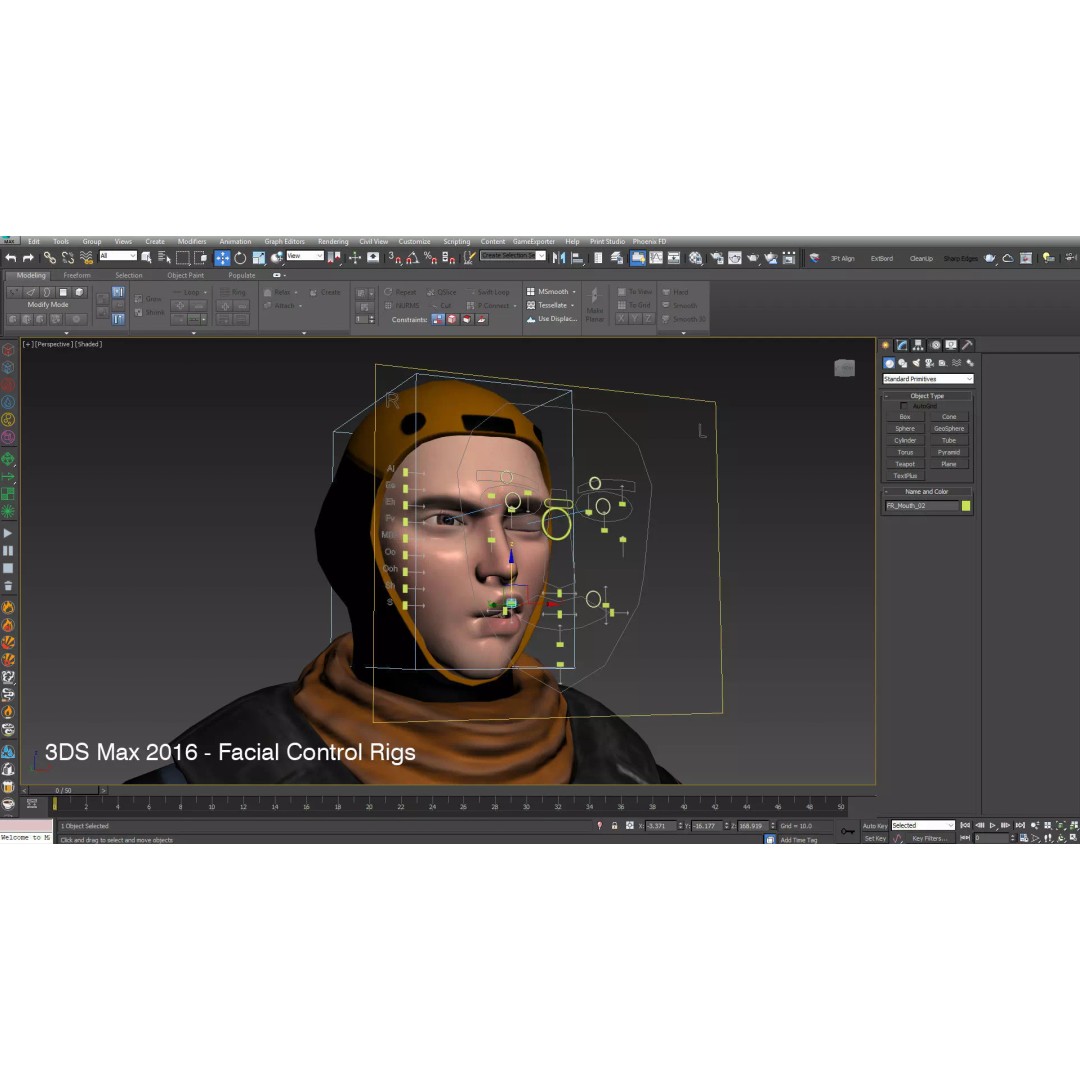Click the viewport ViewCube home cube
The width and height of the screenshot is (1080, 1080).
point(844,368)
